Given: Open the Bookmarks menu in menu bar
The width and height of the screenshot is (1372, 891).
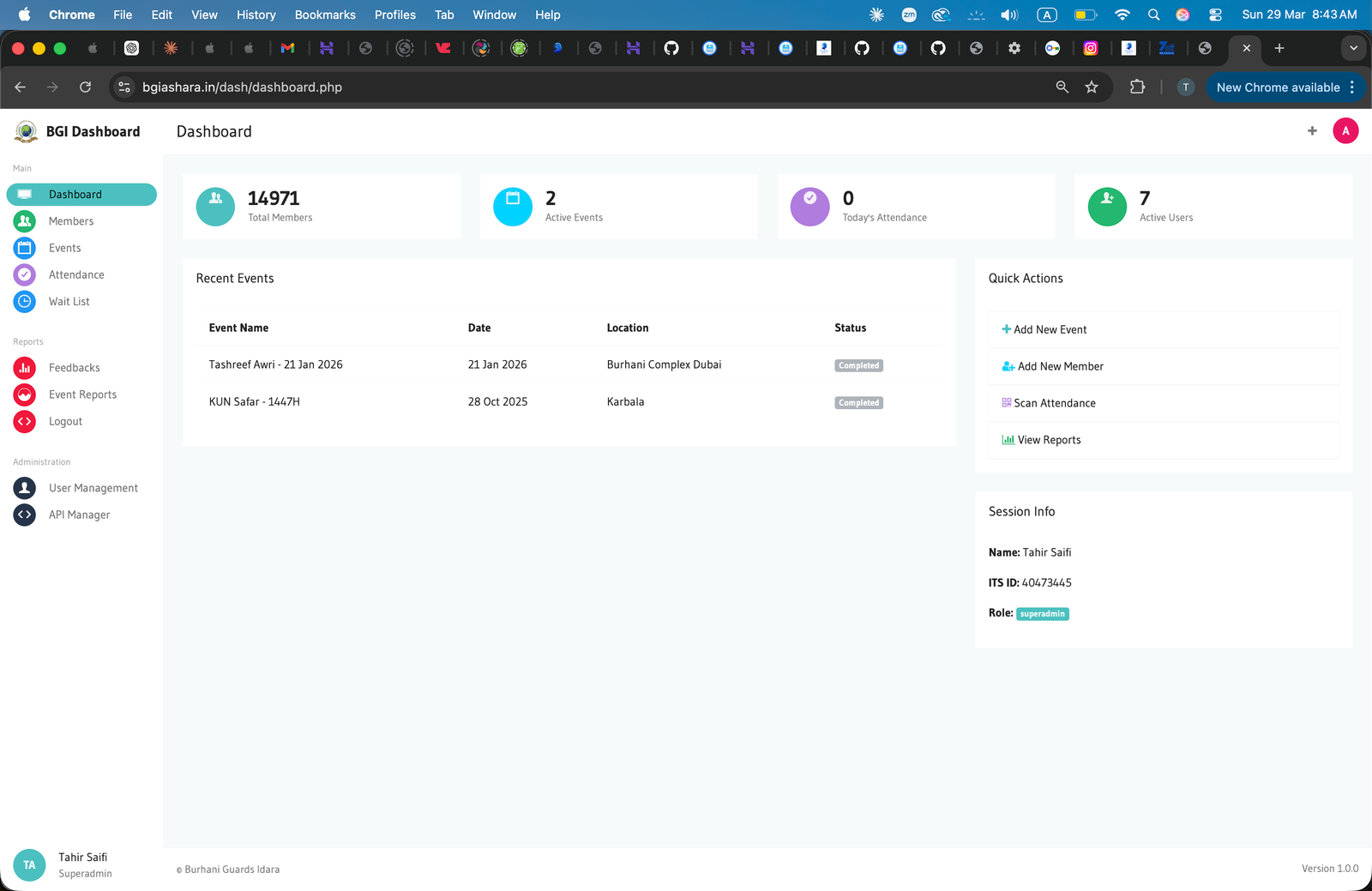Looking at the screenshot, I should [325, 15].
